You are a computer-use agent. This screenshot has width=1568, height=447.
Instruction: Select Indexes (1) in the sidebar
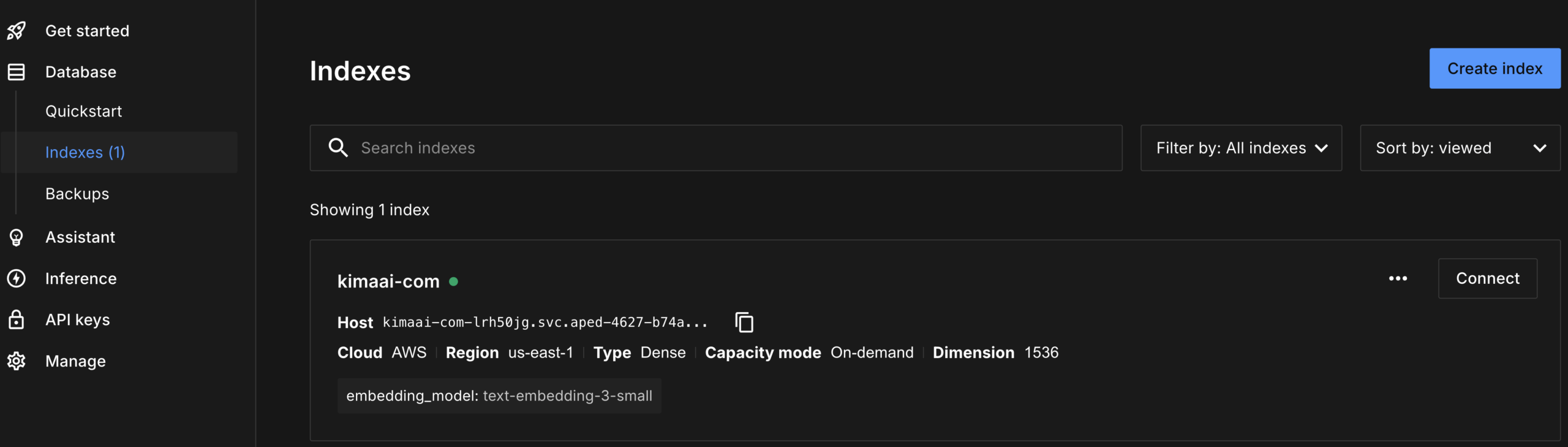point(85,152)
